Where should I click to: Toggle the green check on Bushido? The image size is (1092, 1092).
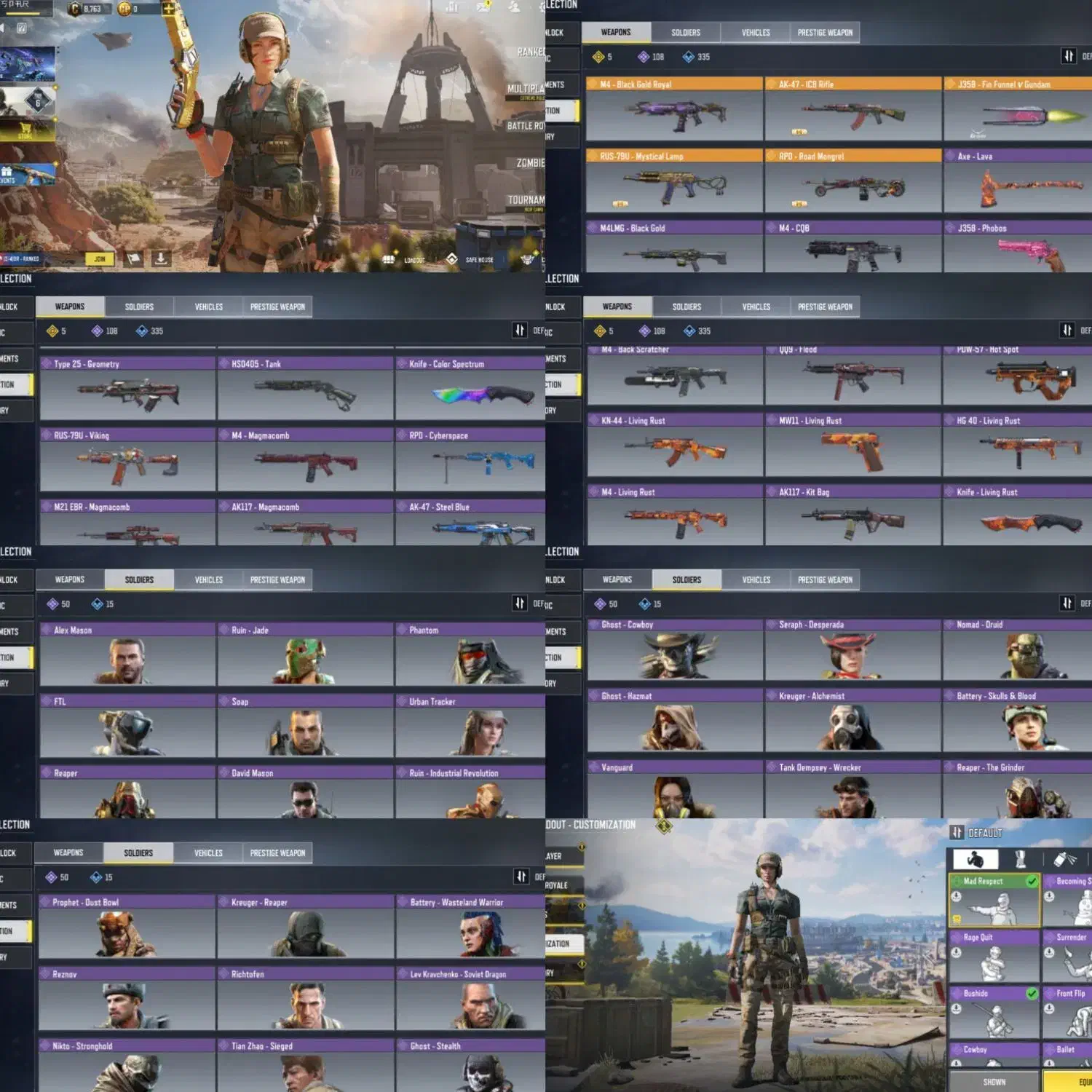[1032, 993]
